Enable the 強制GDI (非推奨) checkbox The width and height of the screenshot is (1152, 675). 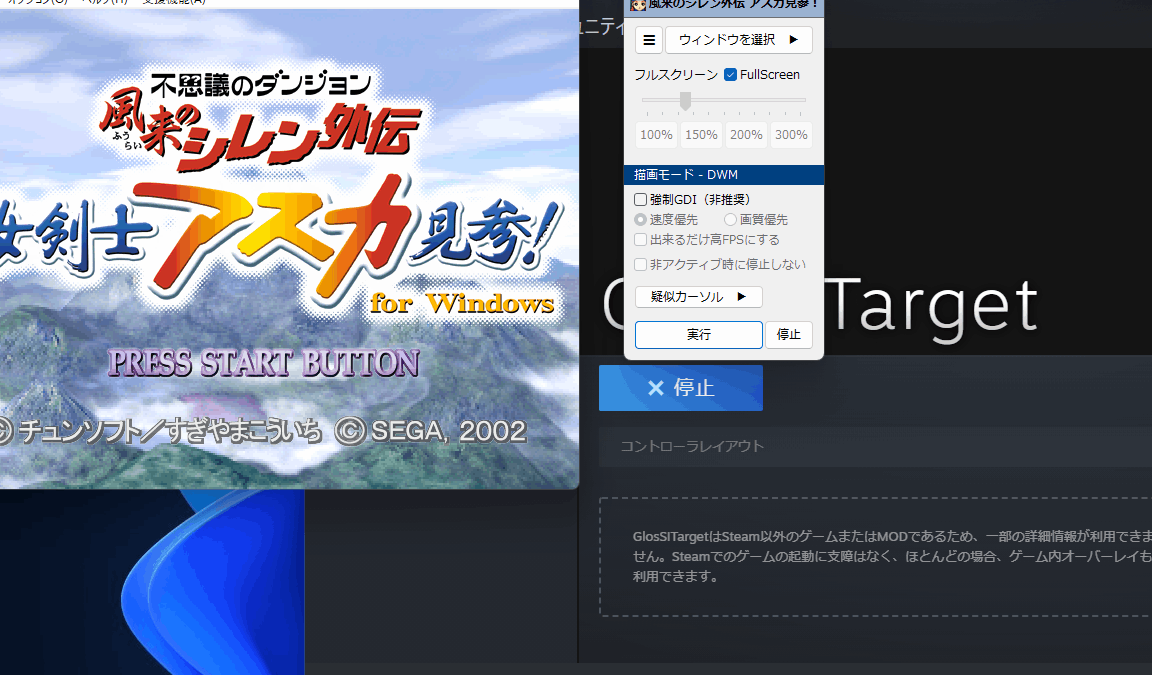pos(638,198)
